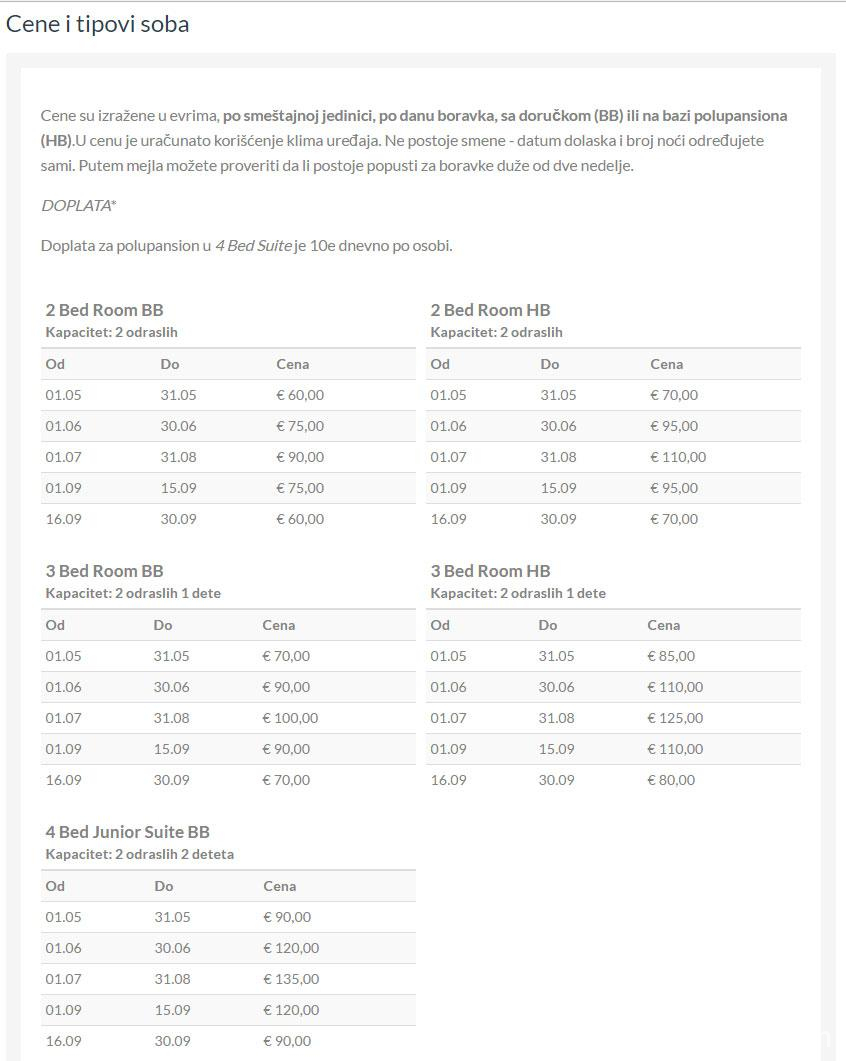The image size is (846, 1061).
Task: Click the '2 Bed Room HB' table title
Action: pos(490,310)
